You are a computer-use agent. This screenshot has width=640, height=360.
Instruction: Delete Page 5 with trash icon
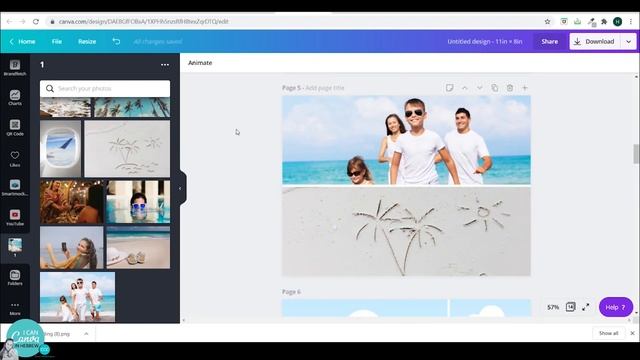coord(510,88)
